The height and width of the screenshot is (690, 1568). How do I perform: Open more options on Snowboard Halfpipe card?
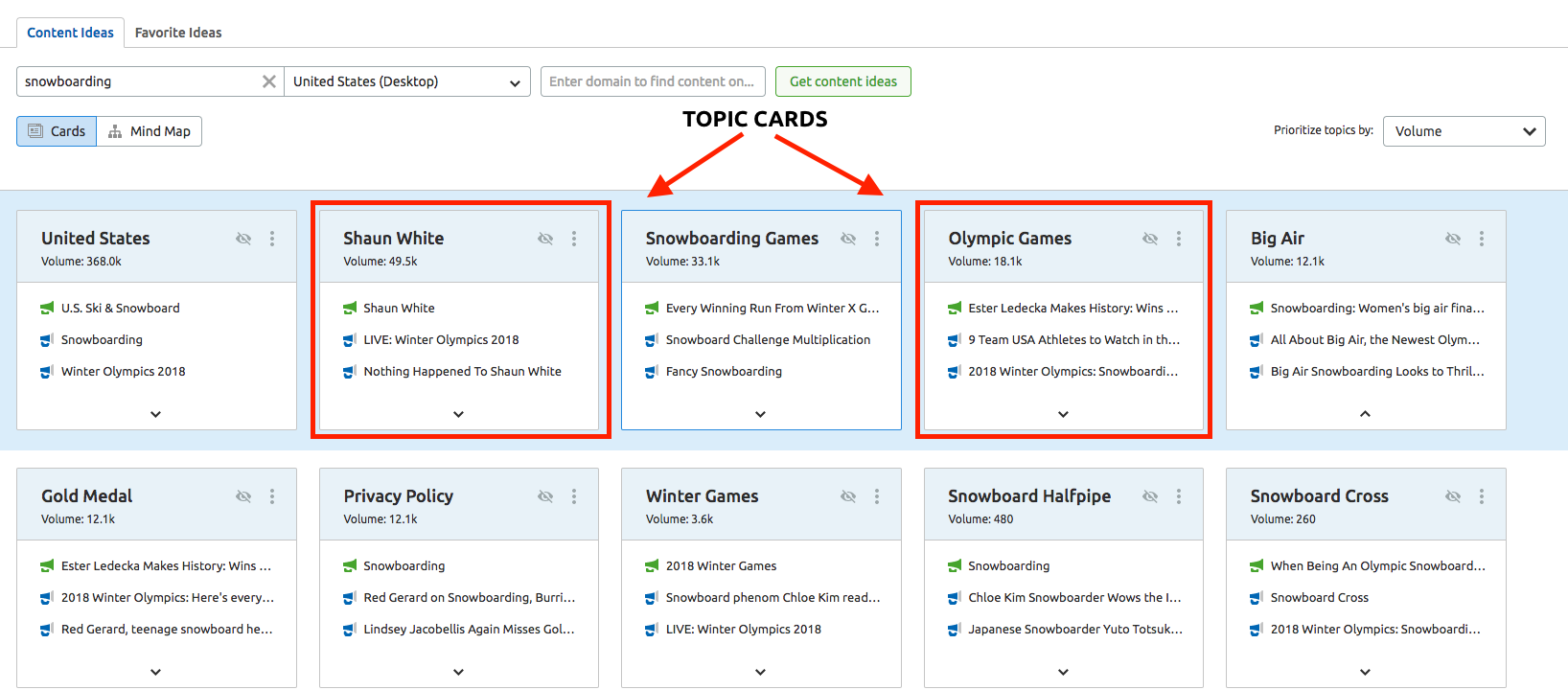pyautogui.click(x=1179, y=496)
